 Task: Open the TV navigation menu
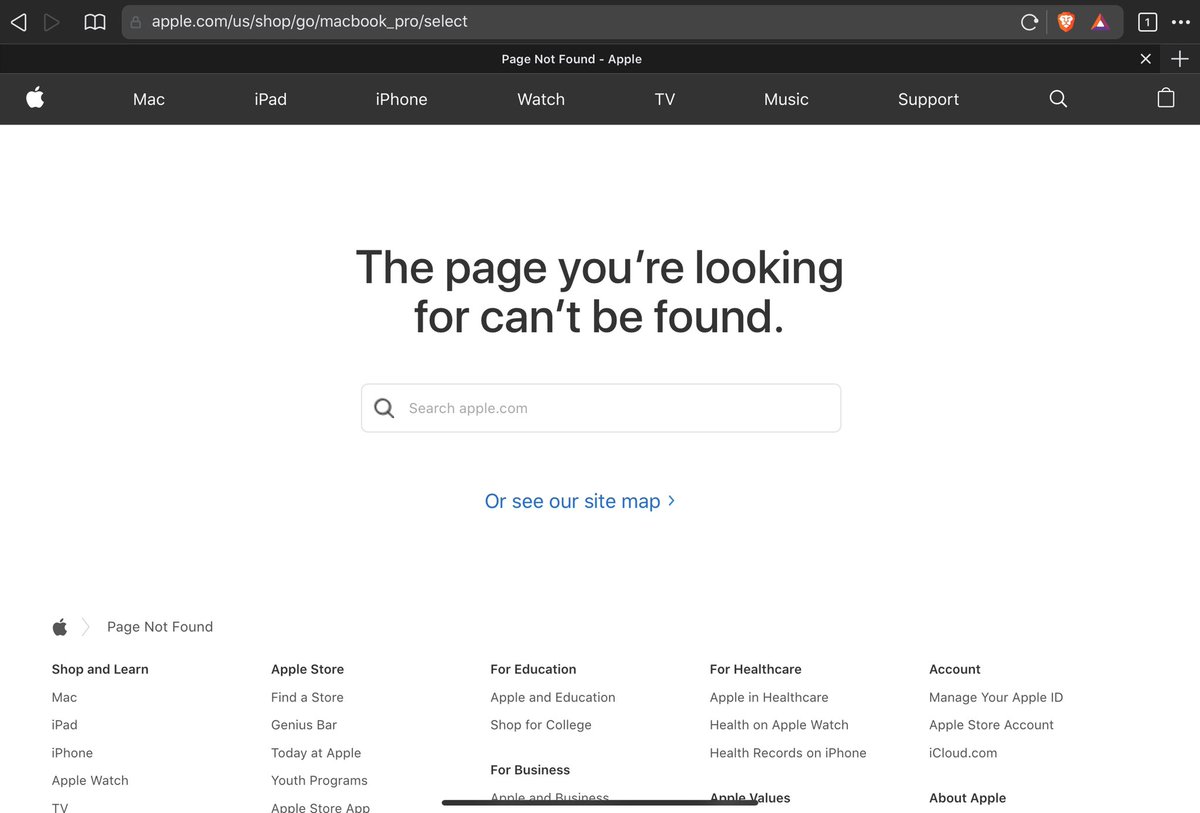click(x=665, y=99)
